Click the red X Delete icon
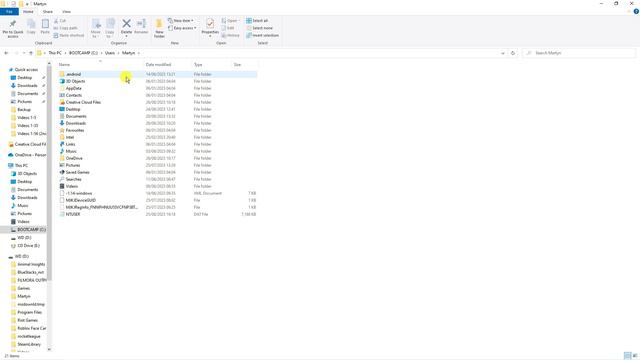 point(127,24)
